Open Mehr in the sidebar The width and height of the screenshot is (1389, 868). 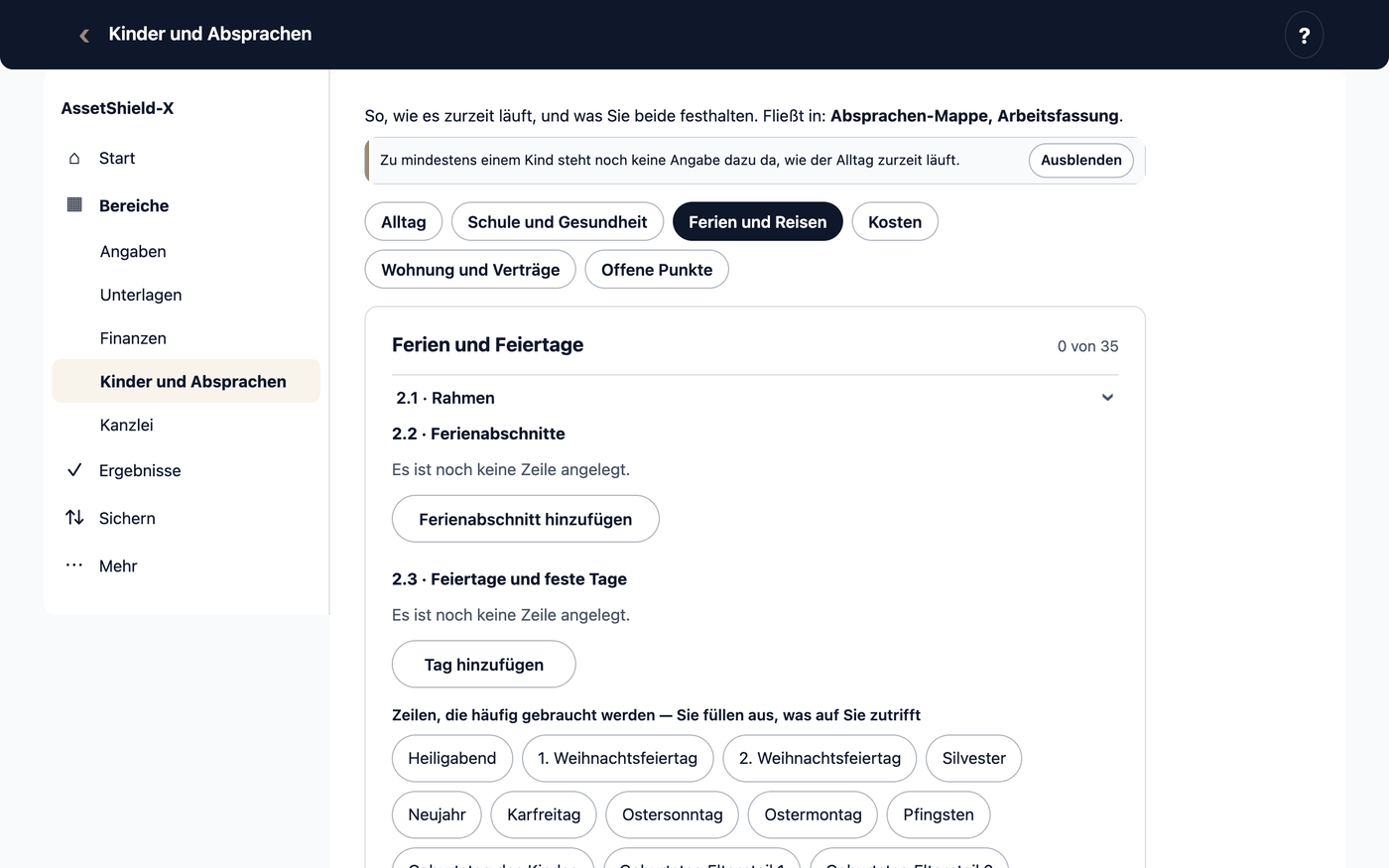[x=187, y=565]
